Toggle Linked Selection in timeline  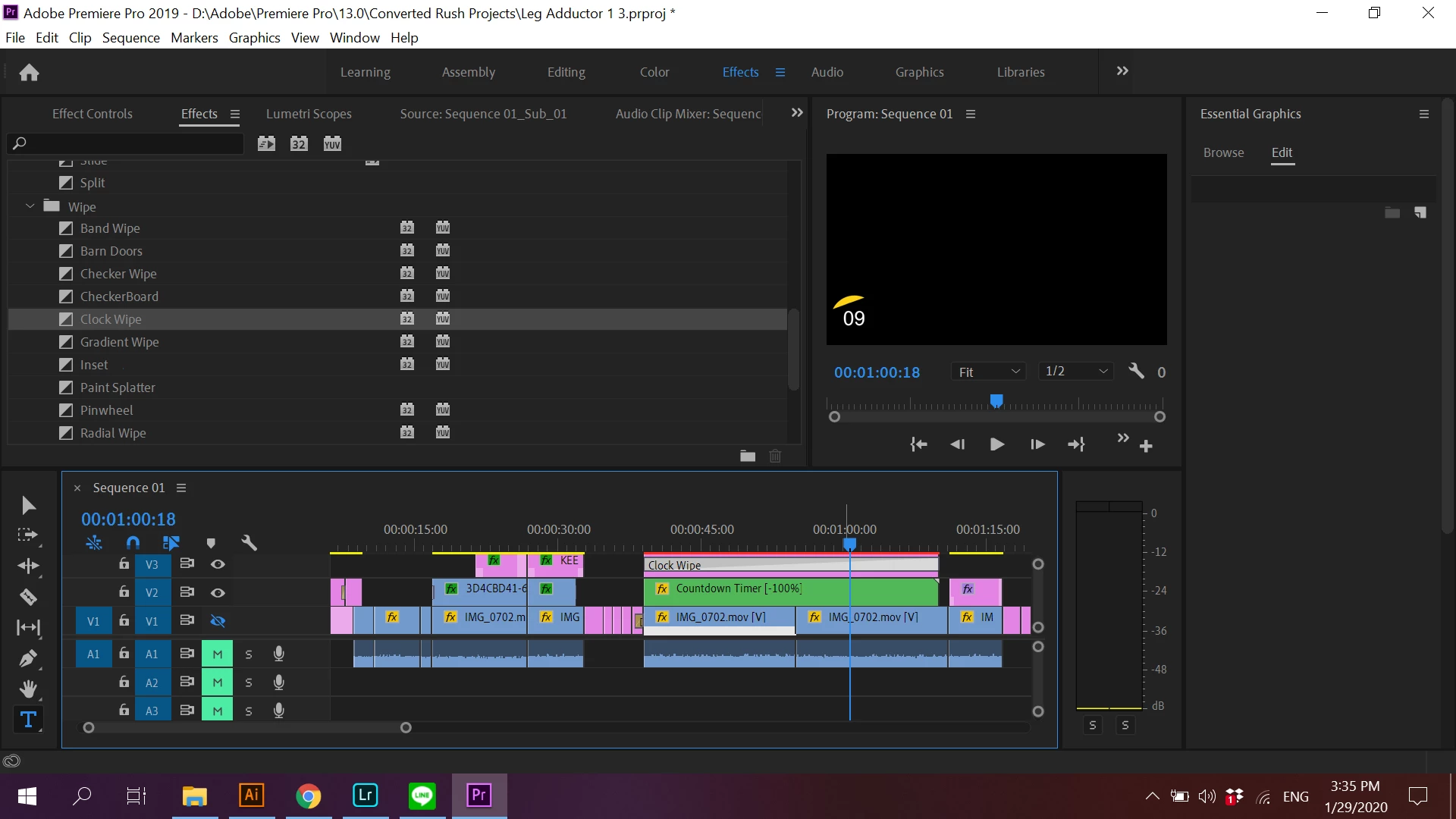pos(171,543)
